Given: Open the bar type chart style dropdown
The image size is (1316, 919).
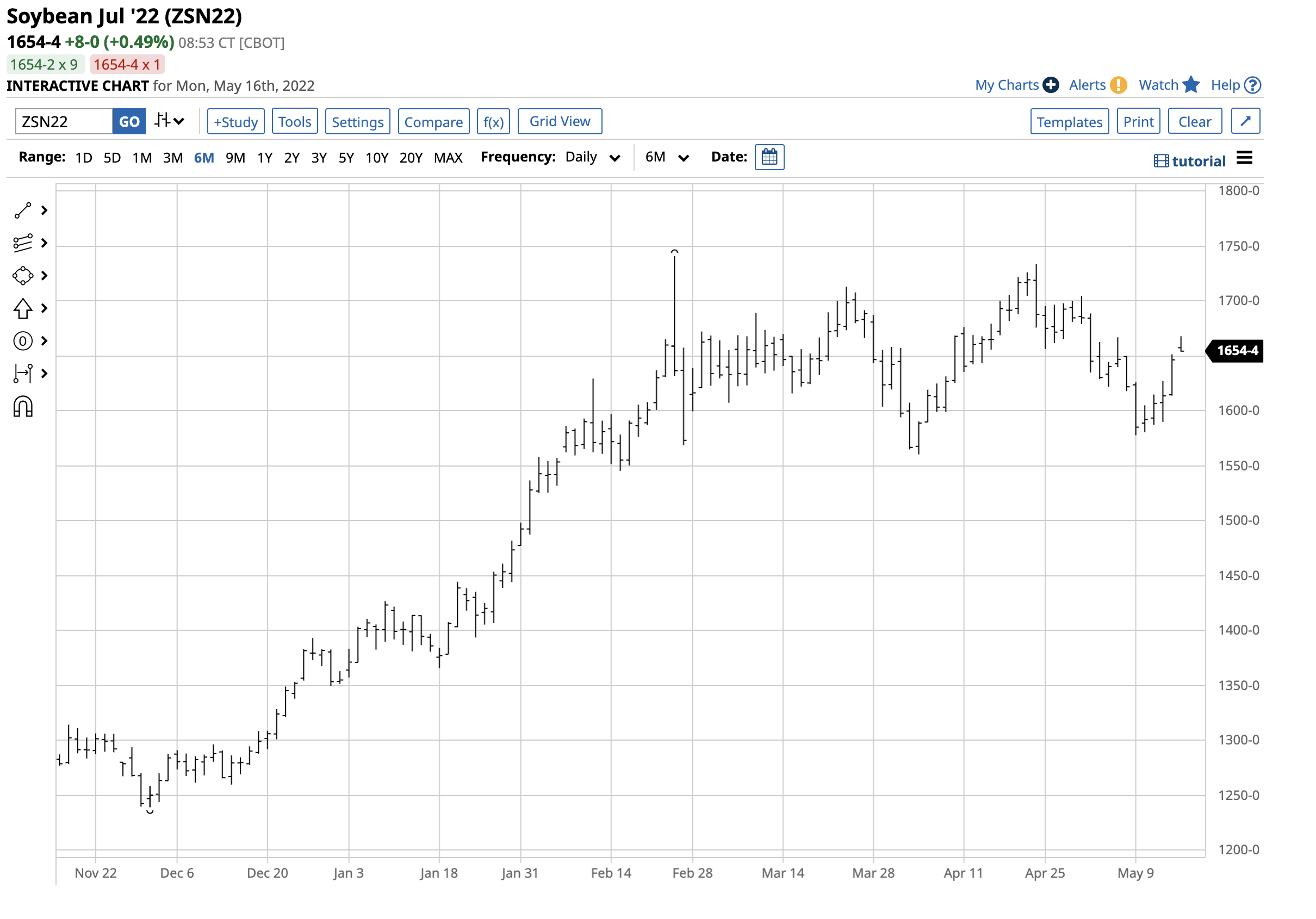Looking at the screenshot, I should [170, 122].
